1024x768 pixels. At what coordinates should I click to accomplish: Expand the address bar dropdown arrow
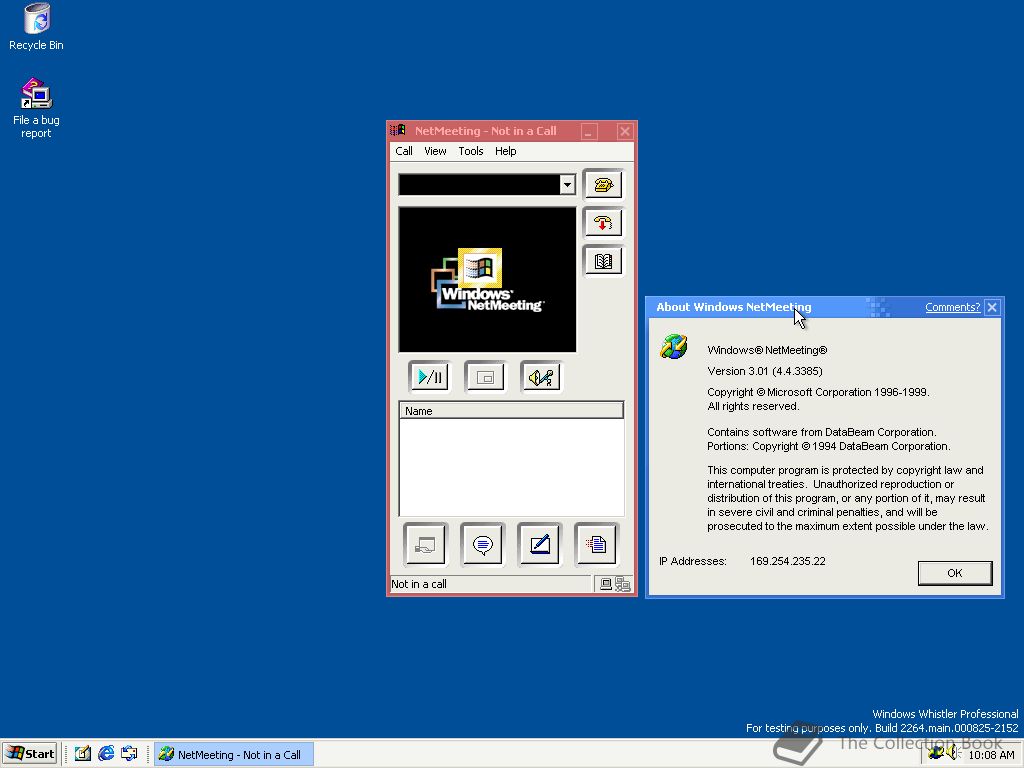click(567, 185)
